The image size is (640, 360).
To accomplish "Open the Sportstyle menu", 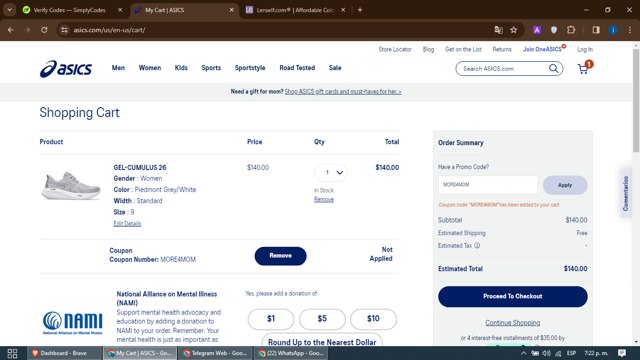I will point(250,68).
